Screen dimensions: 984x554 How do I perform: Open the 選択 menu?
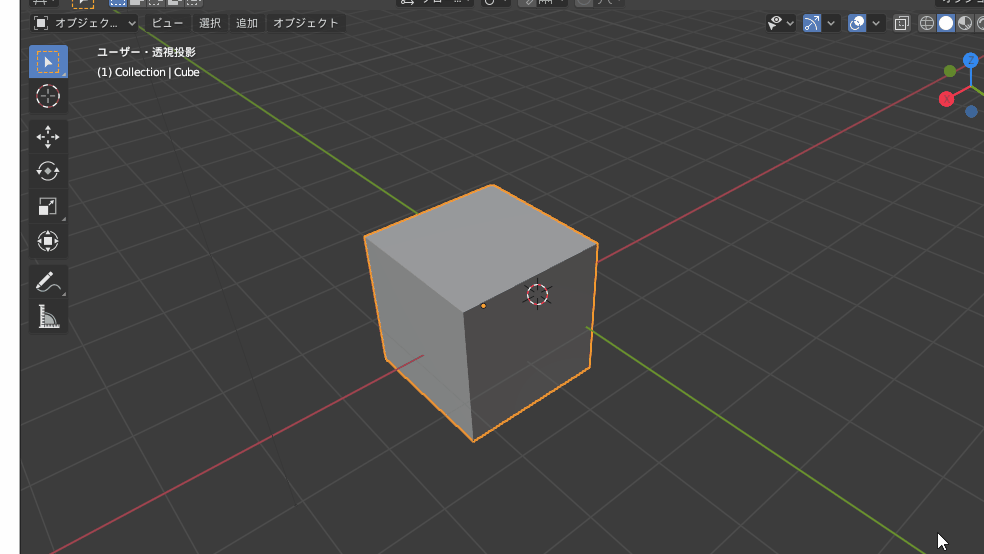coord(210,23)
